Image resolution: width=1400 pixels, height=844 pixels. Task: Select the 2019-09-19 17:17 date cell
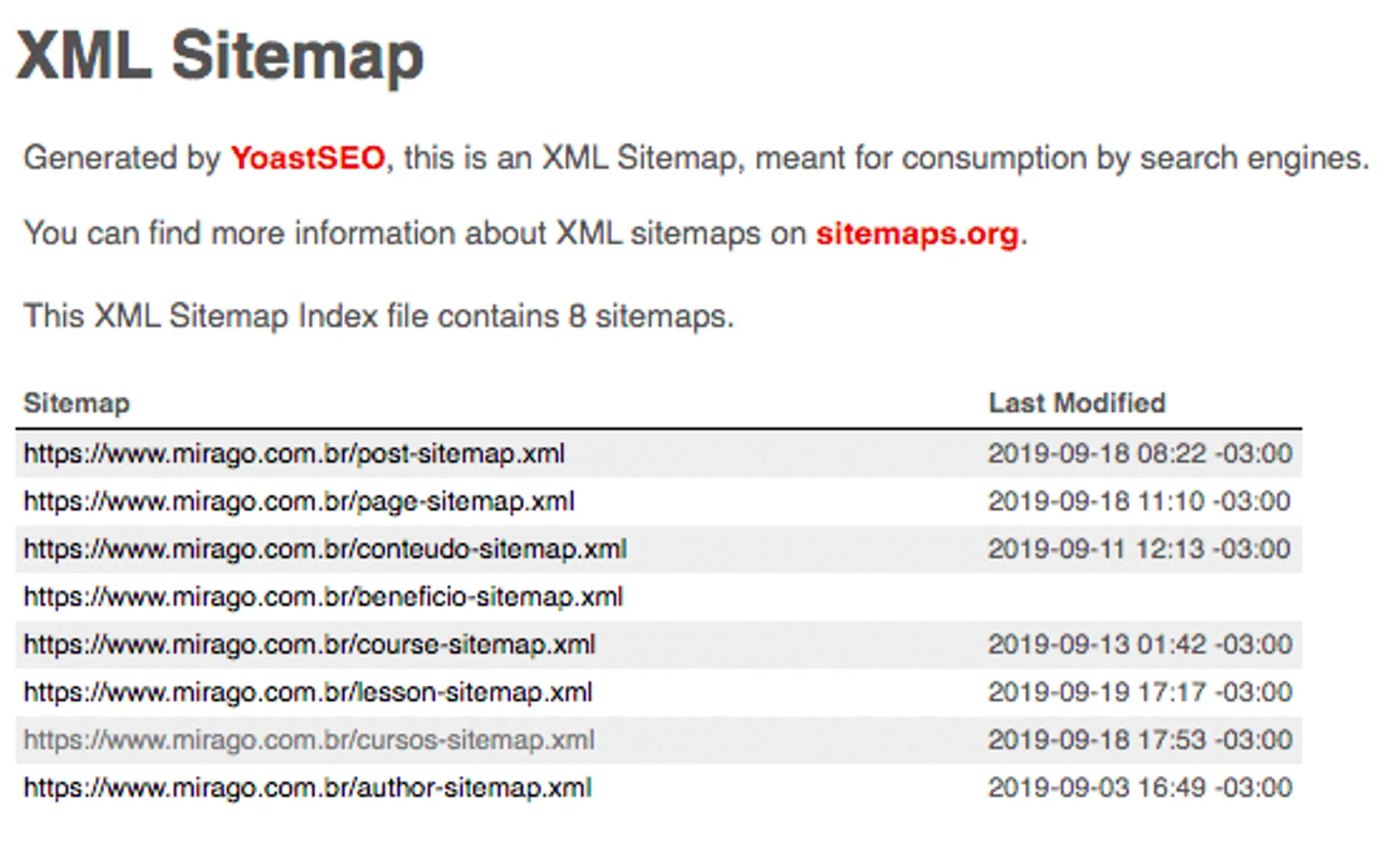click(1140, 692)
